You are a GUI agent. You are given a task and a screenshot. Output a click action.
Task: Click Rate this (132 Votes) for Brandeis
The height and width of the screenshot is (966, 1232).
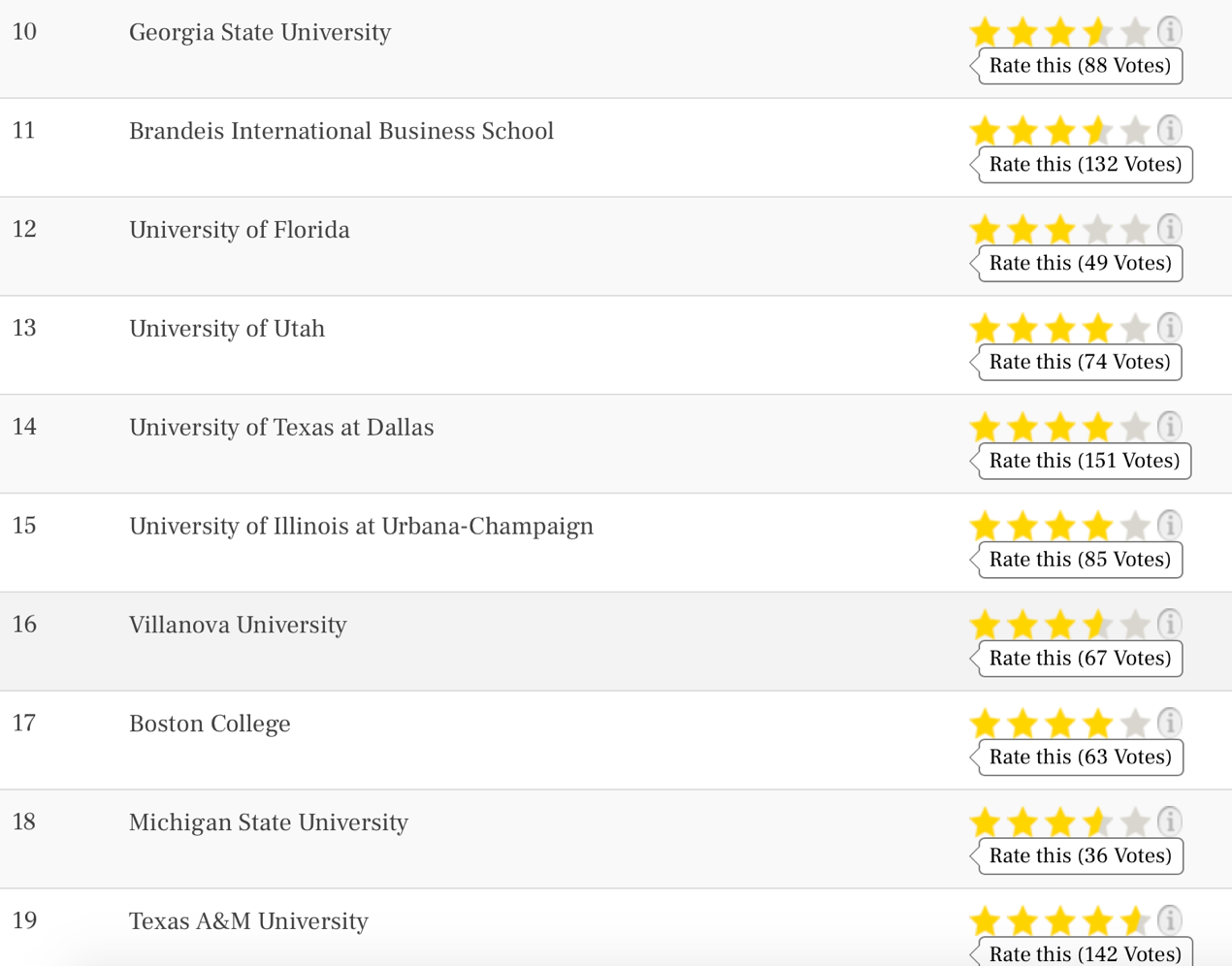1085,165
